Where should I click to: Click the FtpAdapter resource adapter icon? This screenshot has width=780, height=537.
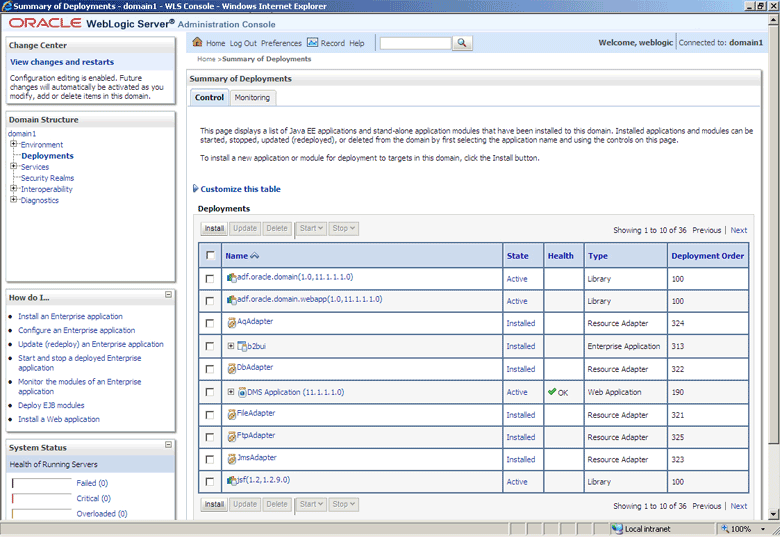[x=232, y=437]
